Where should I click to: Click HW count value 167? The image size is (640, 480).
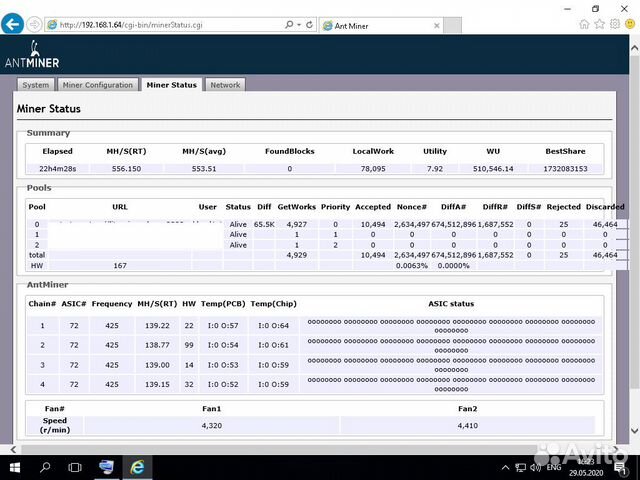[120, 266]
